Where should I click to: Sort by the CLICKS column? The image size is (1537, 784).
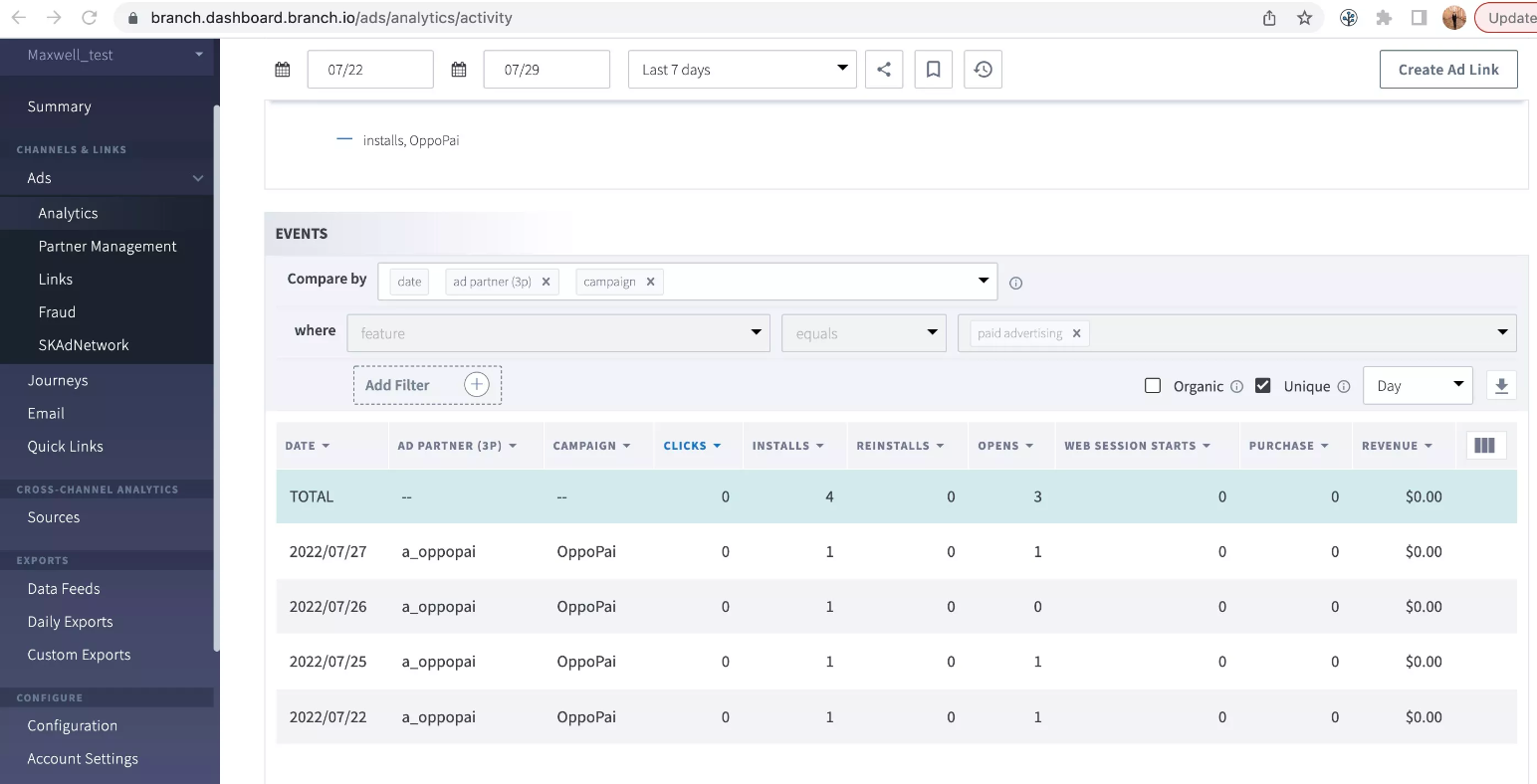click(x=692, y=446)
